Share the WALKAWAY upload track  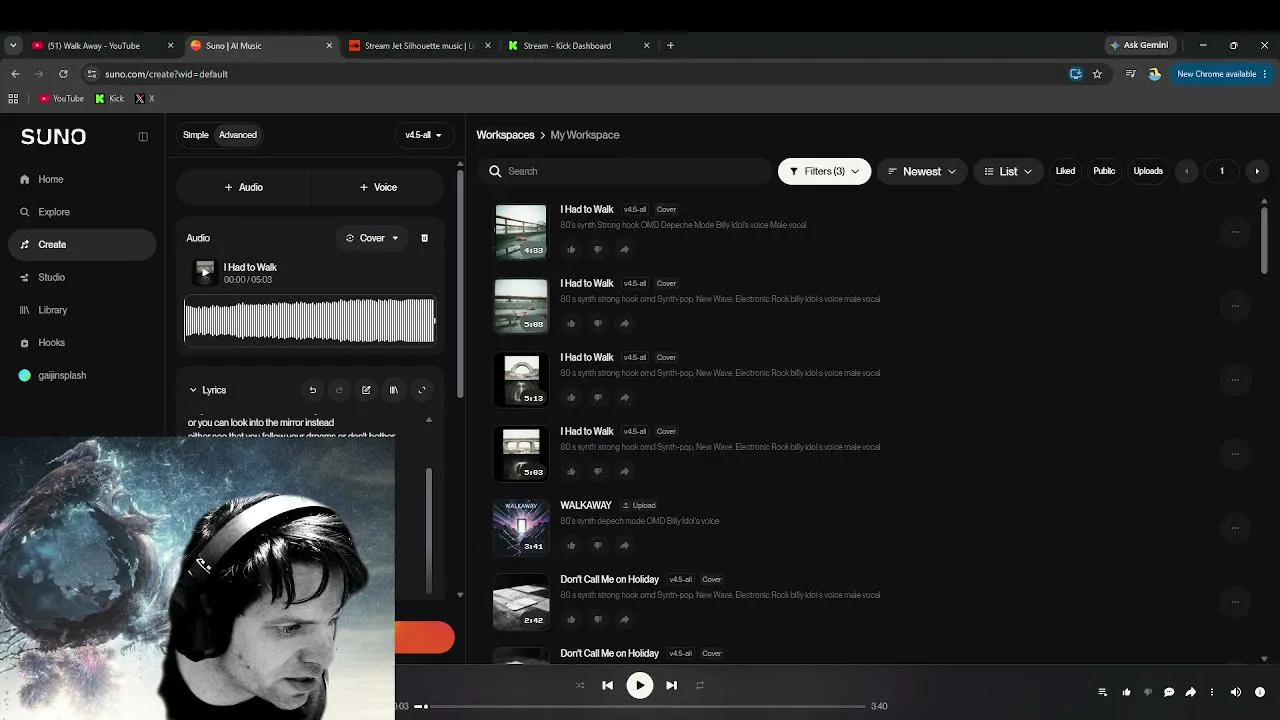[625, 545]
